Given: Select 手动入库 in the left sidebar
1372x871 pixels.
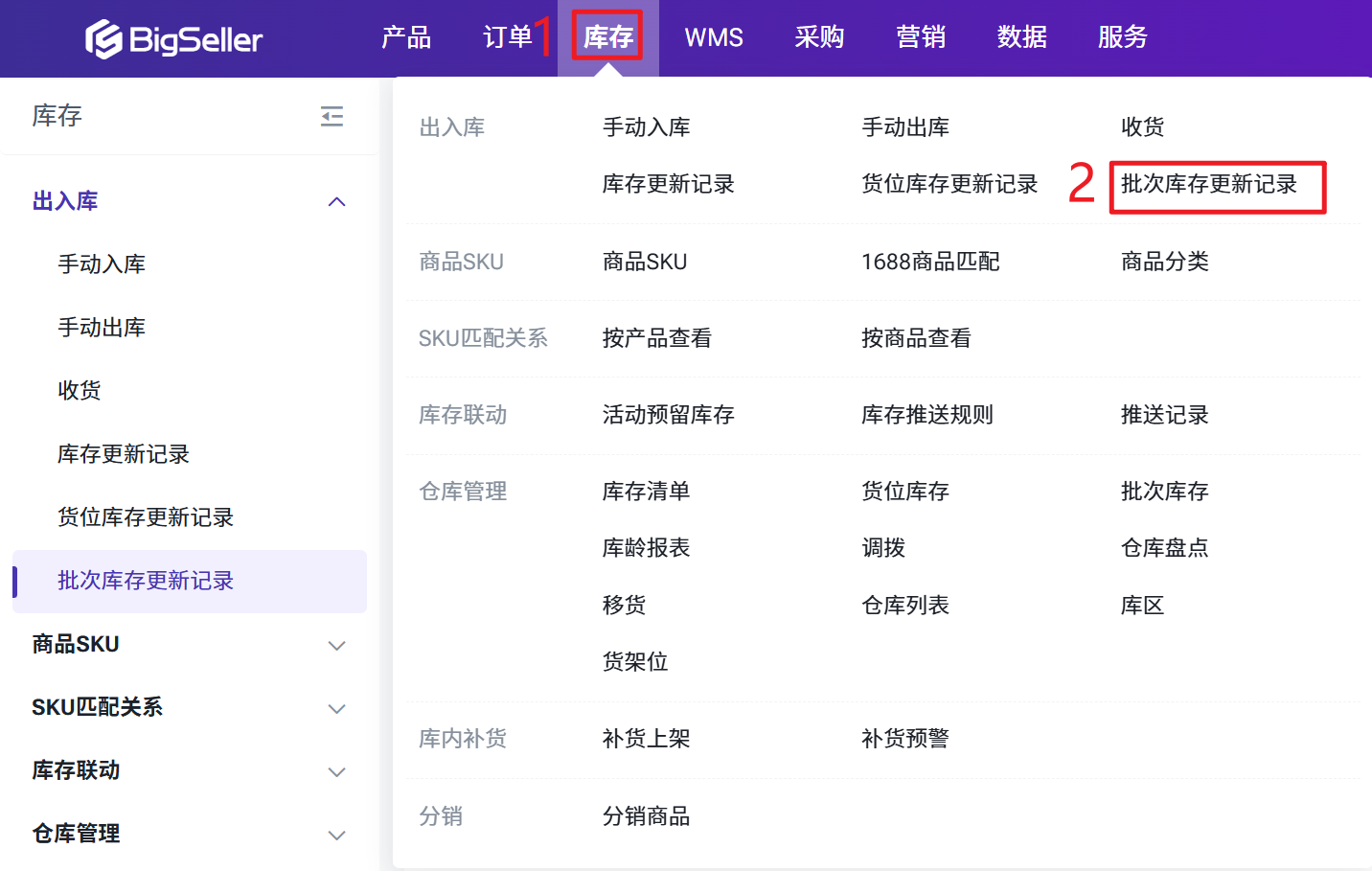Looking at the screenshot, I should tap(102, 264).
